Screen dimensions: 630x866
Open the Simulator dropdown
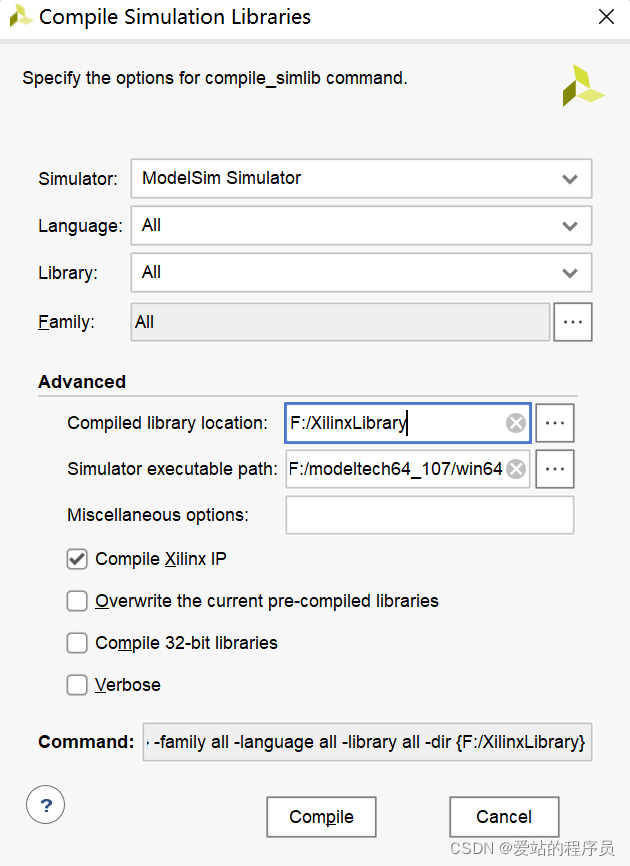click(569, 178)
